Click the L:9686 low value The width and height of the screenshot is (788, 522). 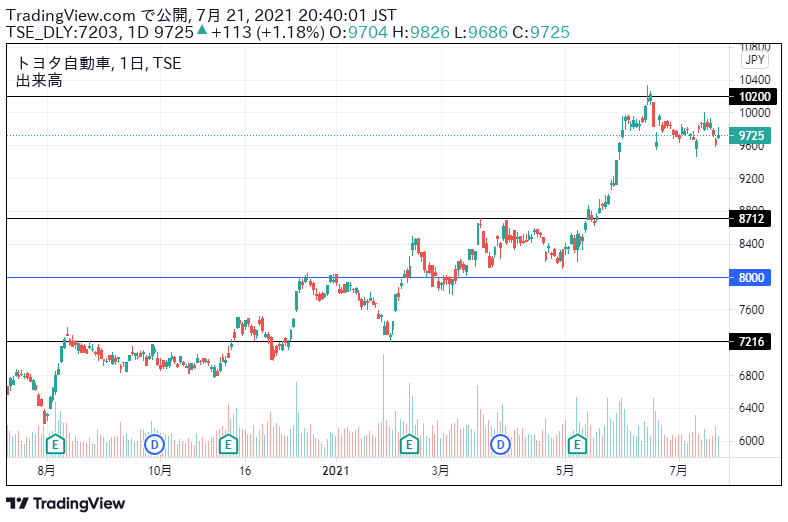[481, 32]
